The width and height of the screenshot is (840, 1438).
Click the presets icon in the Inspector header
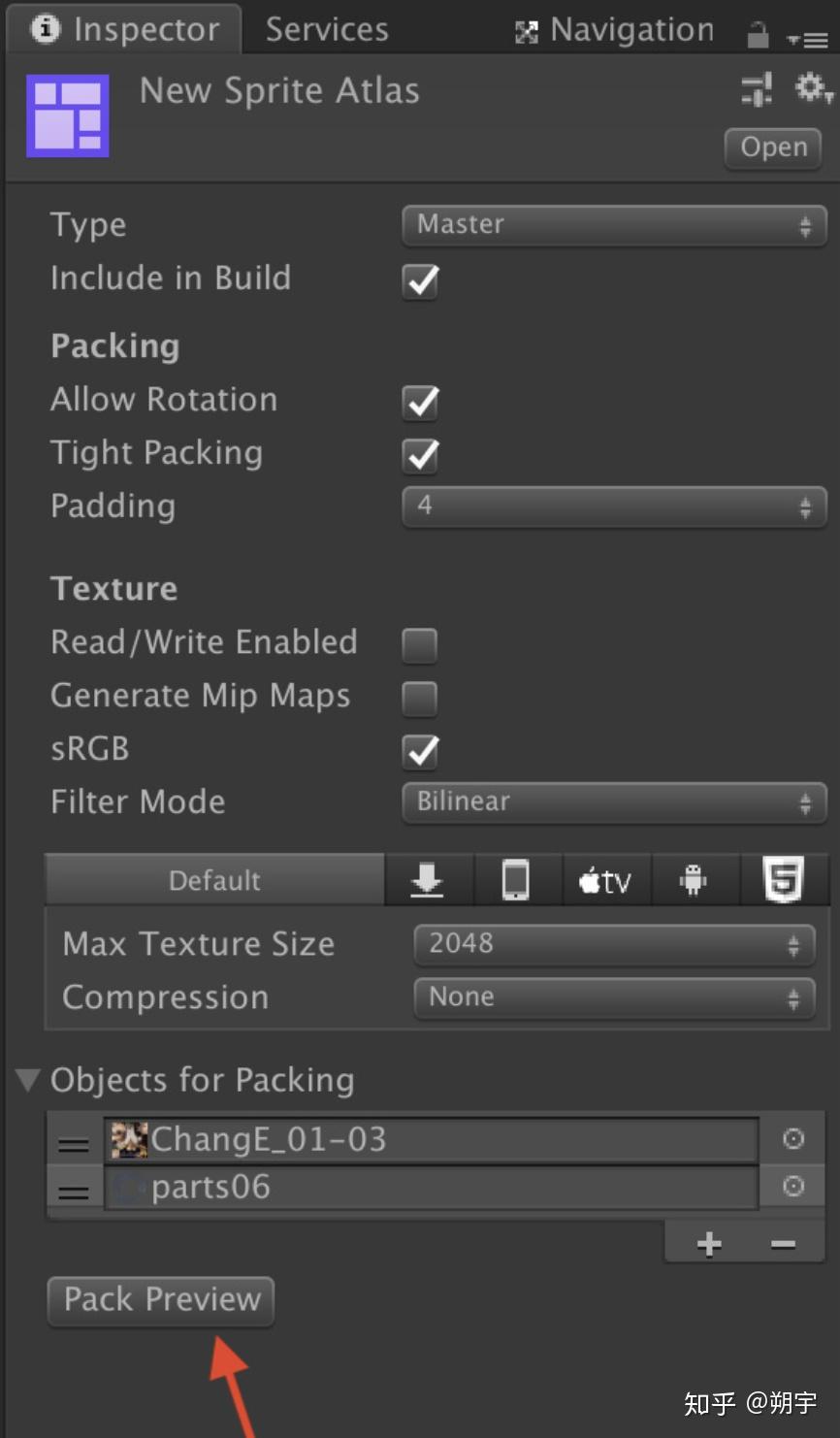pyautogui.click(x=756, y=89)
